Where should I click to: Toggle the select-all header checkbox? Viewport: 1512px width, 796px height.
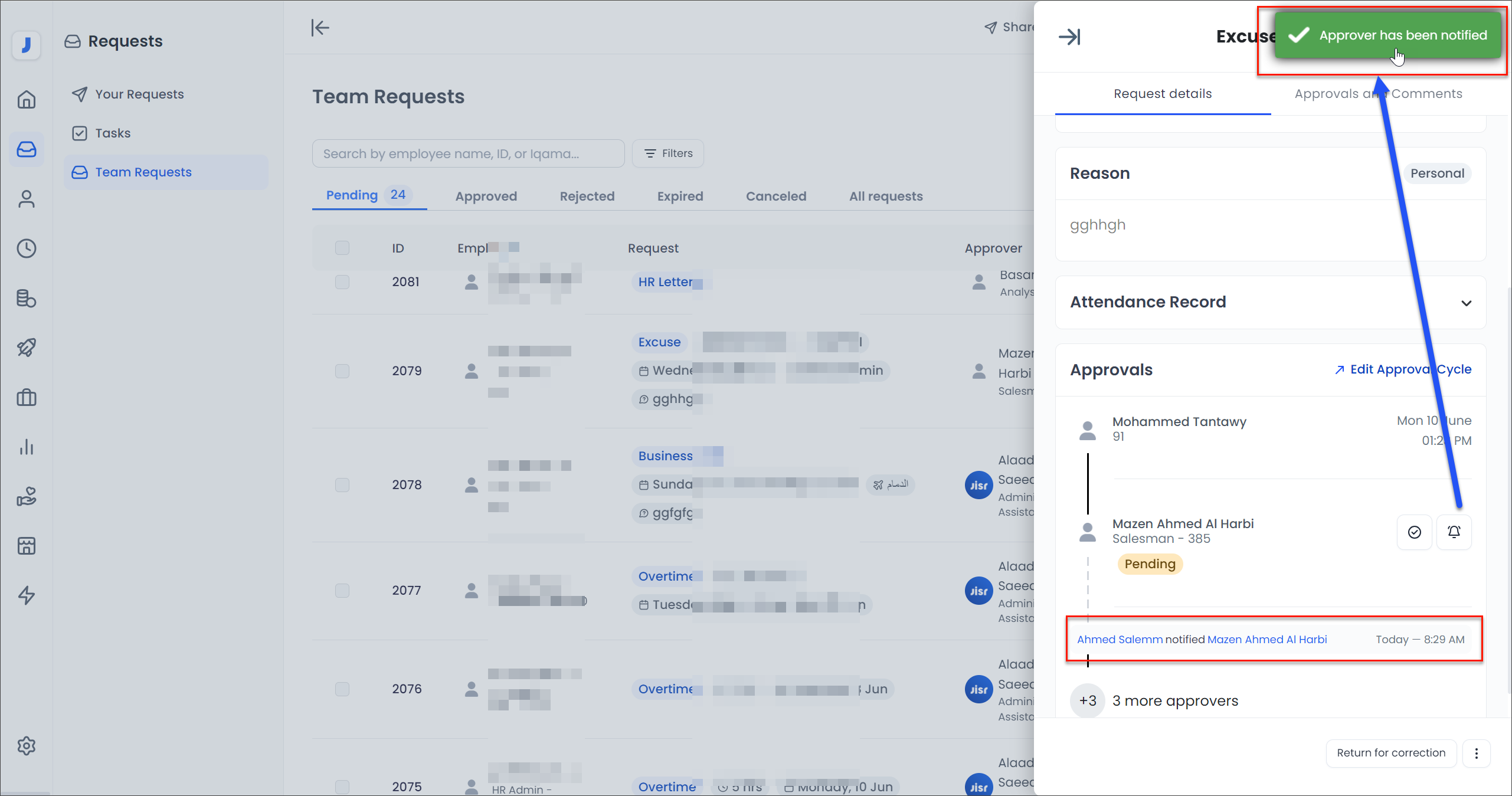(x=342, y=248)
